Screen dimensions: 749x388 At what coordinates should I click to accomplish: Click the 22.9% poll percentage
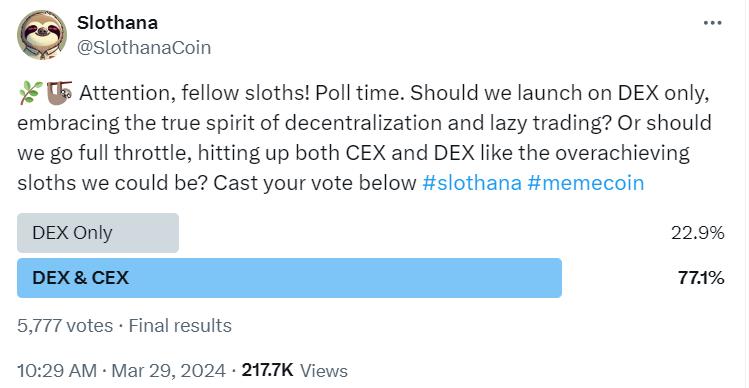pyautogui.click(x=697, y=233)
